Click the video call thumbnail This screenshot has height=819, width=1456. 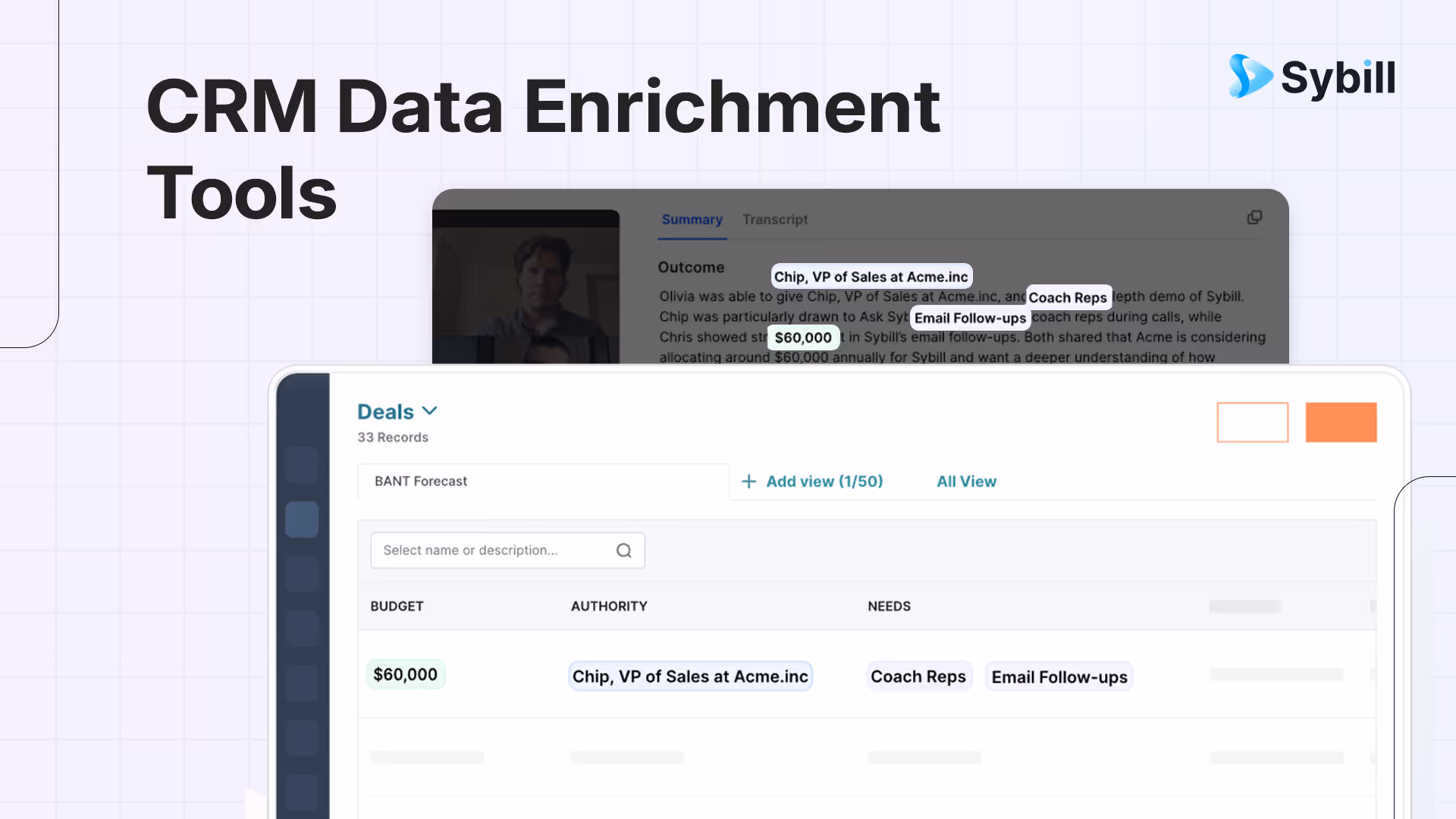(x=526, y=287)
